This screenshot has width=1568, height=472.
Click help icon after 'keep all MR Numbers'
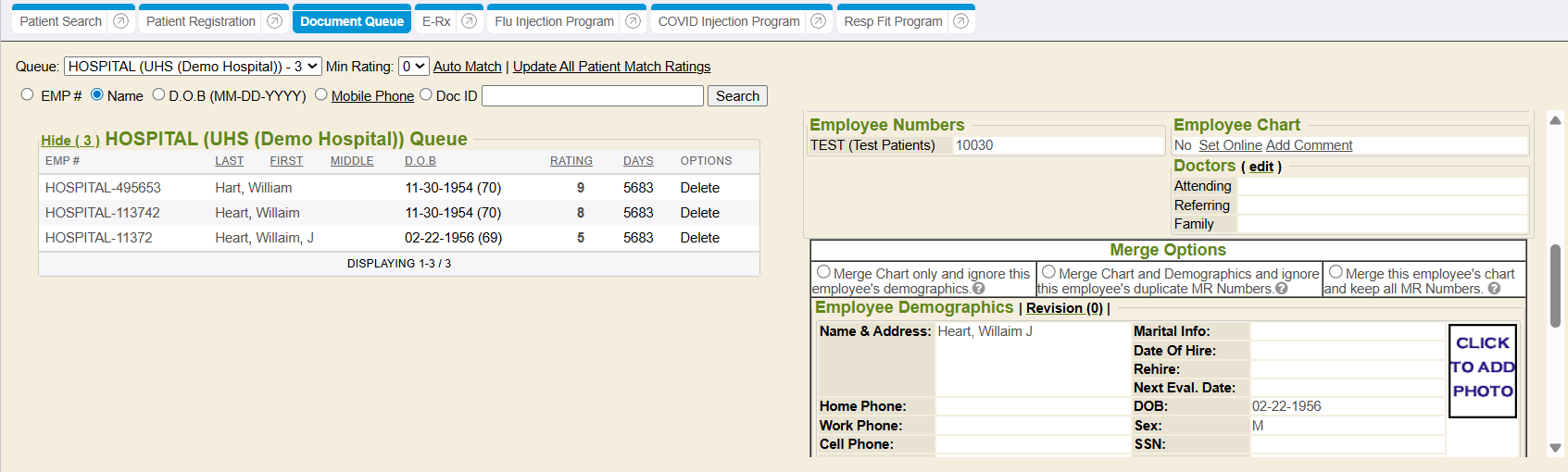point(1494,289)
